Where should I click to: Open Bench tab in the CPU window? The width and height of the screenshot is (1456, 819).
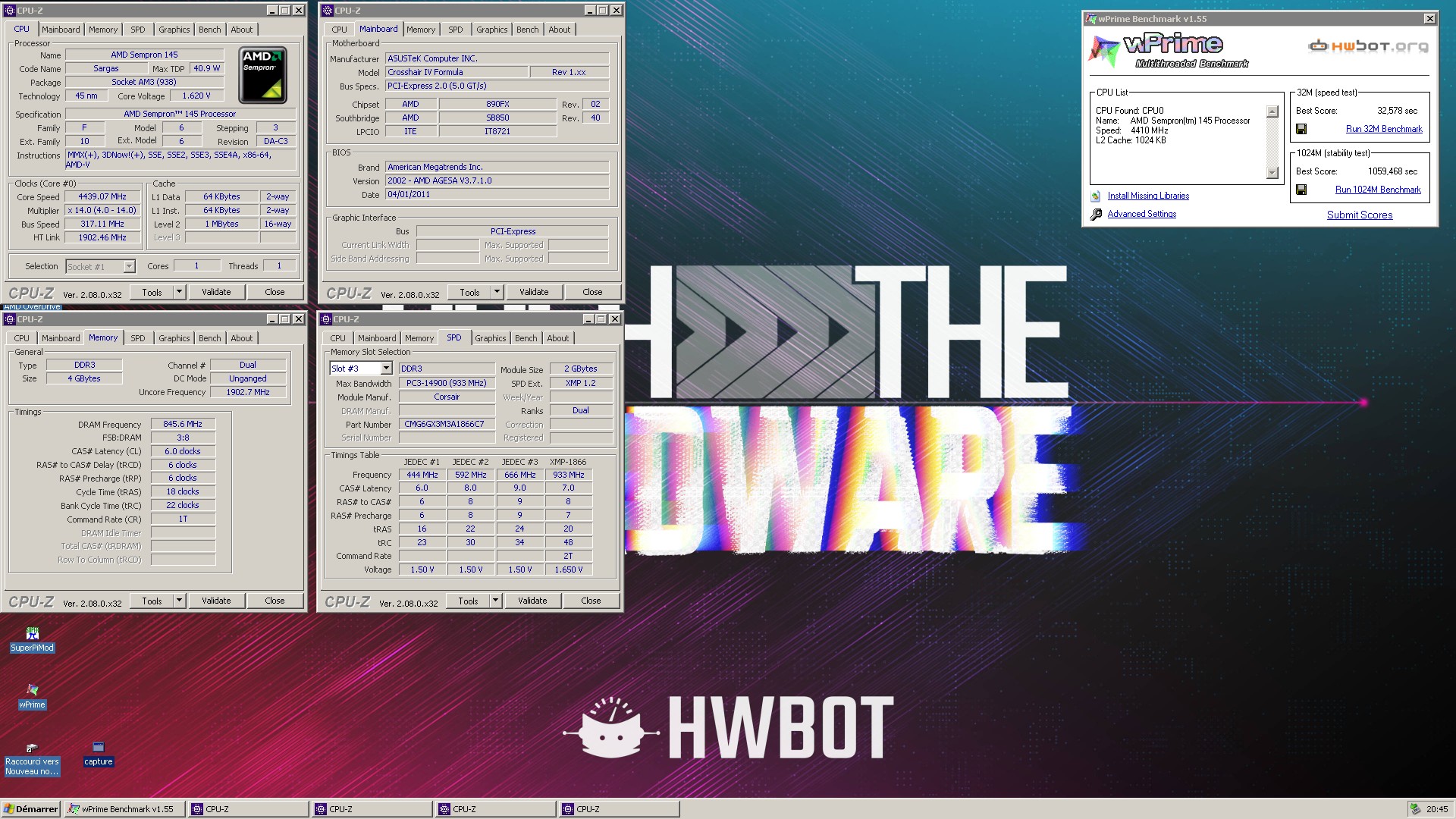tap(210, 30)
